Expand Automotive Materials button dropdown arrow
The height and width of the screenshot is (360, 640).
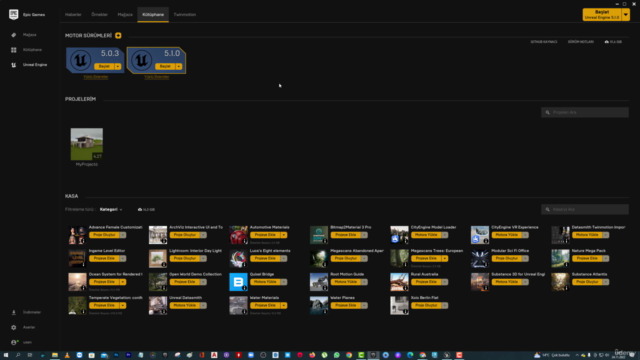pyautogui.click(x=284, y=235)
